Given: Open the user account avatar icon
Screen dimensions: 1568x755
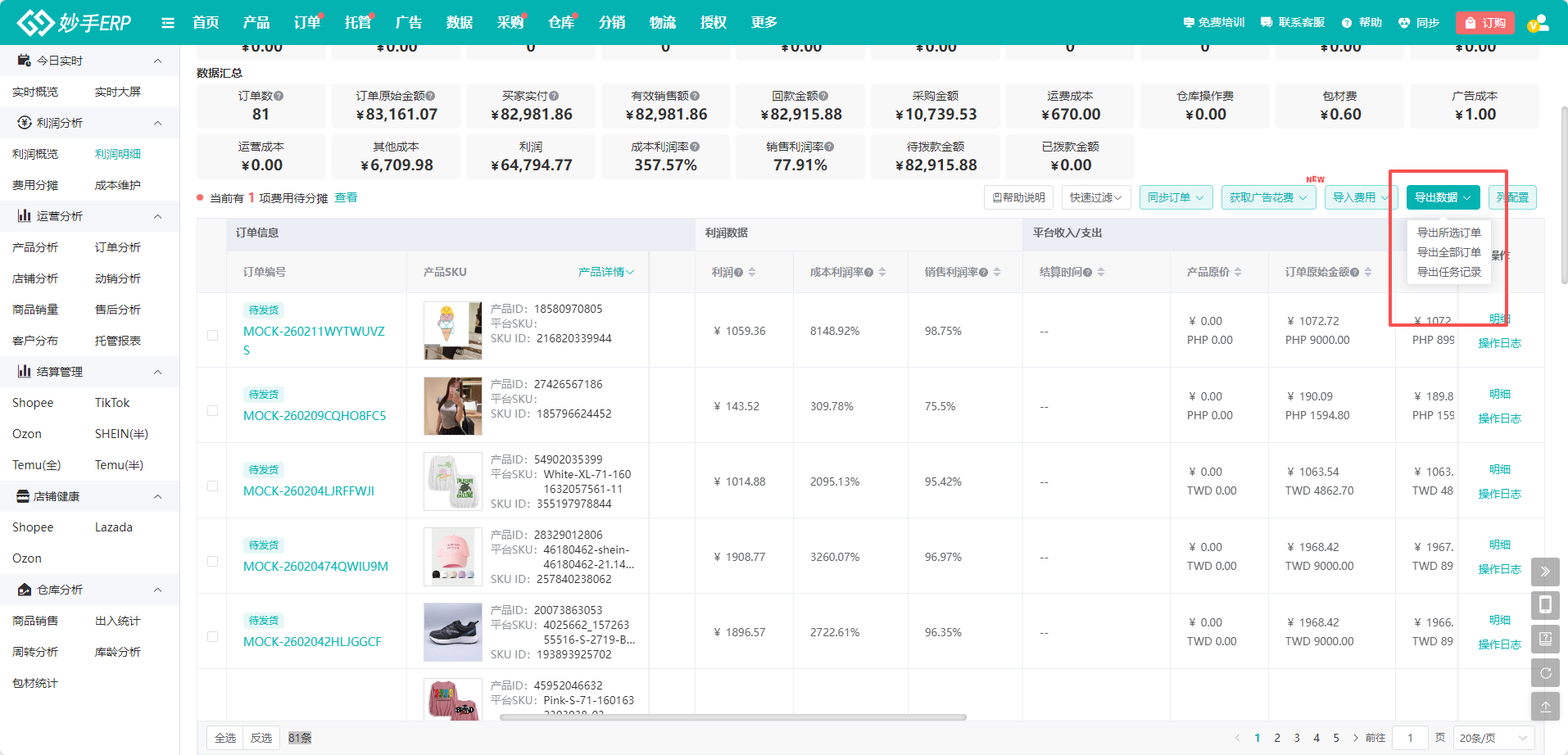Looking at the screenshot, I should [1538, 23].
